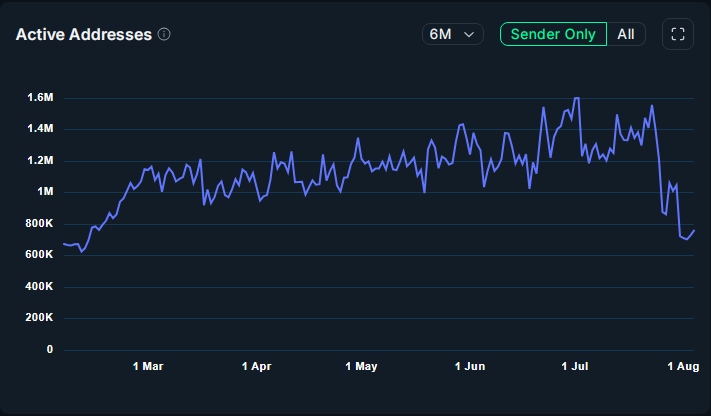This screenshot has width=711, height=416.
Task: Click the info icon beside Active Addresses
Action: 164,34
